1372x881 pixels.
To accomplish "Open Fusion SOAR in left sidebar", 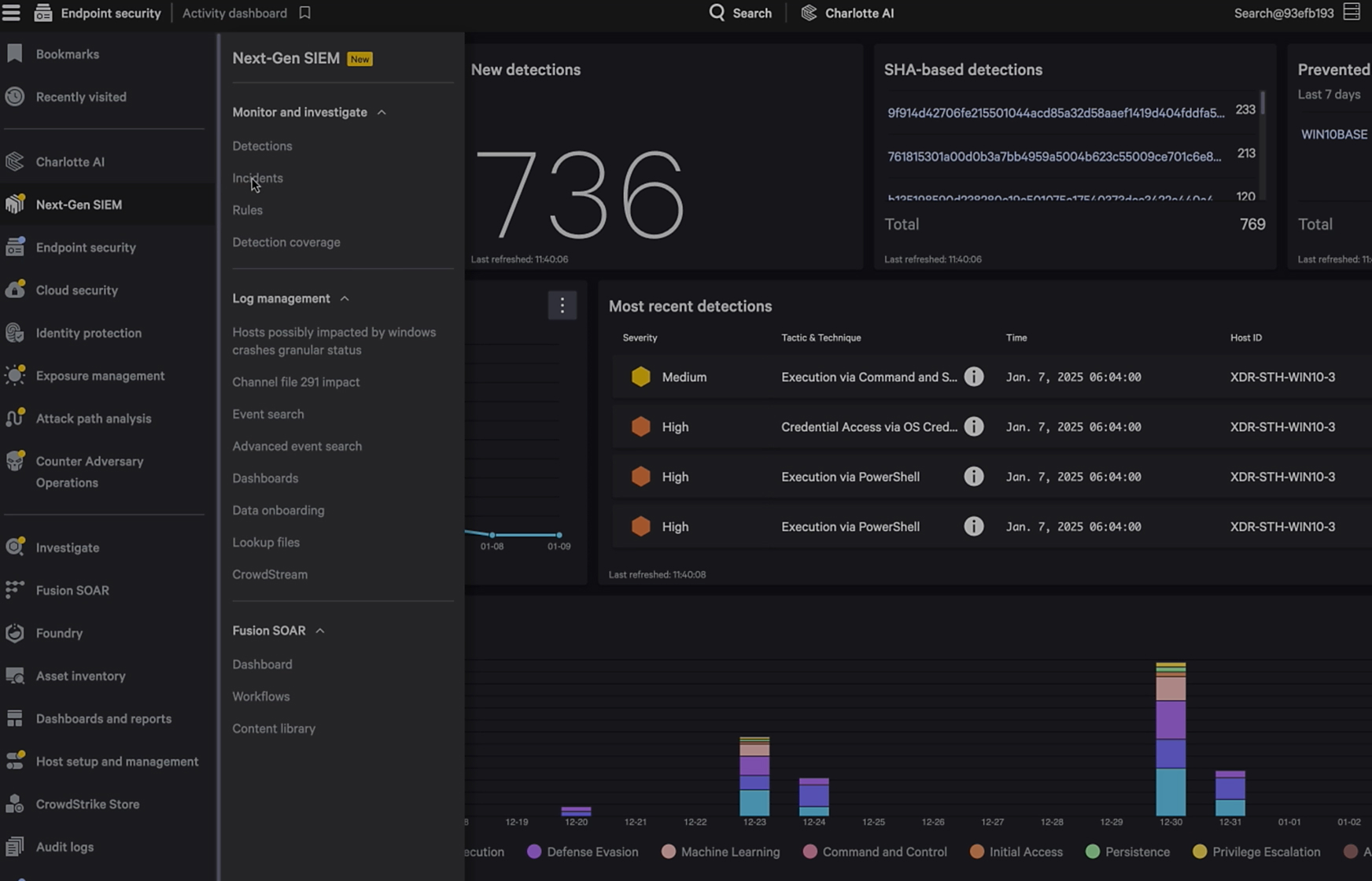I will (72, 590).
